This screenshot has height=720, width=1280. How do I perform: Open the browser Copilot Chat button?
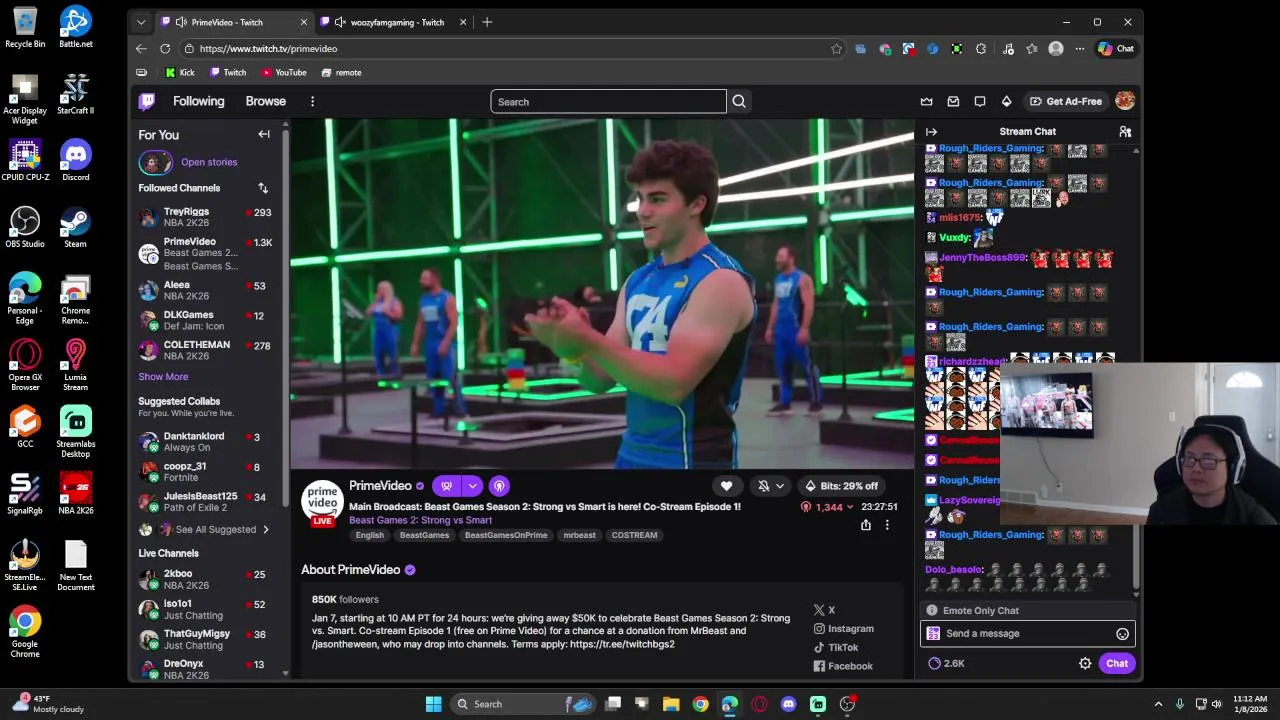coord(1116,48)
